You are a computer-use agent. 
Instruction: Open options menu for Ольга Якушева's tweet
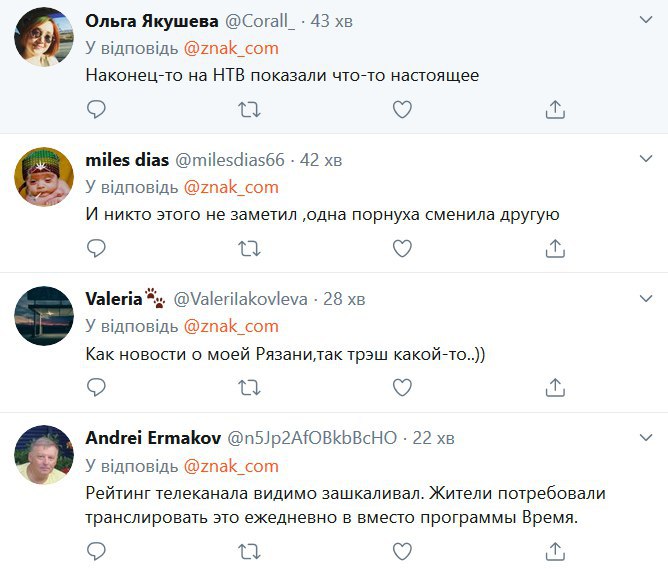point(646,20)
